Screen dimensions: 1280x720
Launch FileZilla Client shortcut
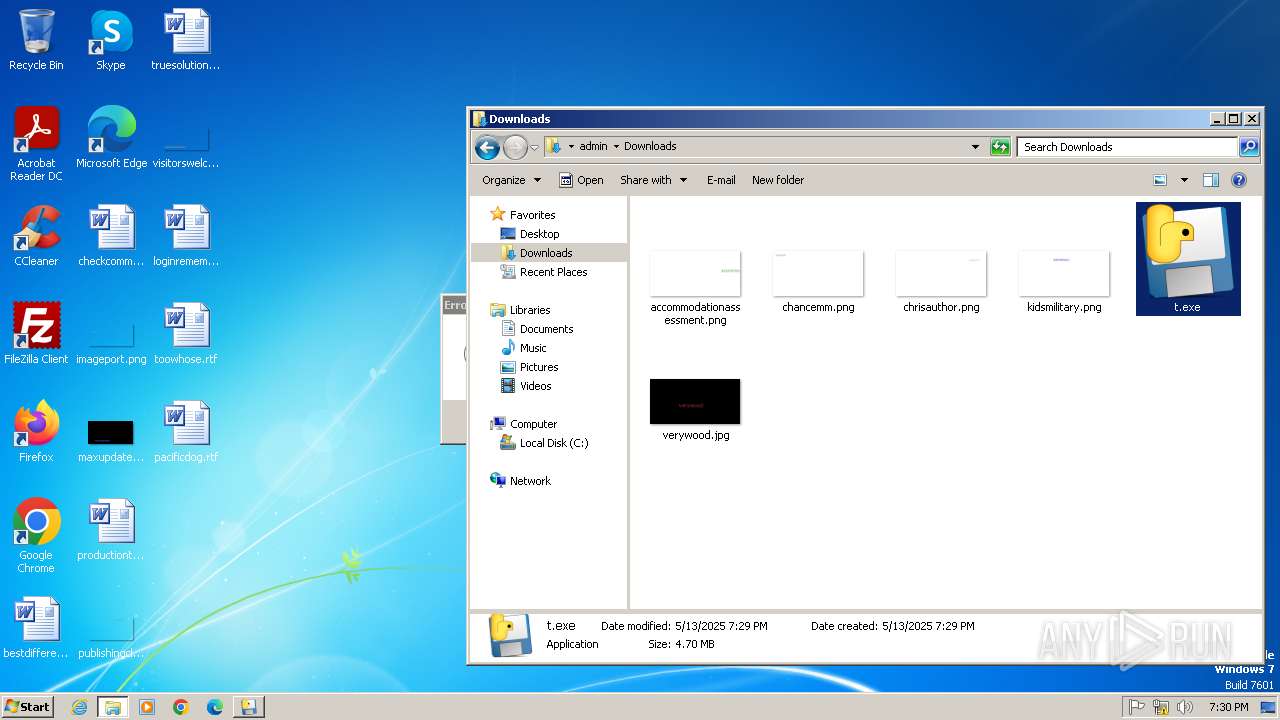coord(36,334)
